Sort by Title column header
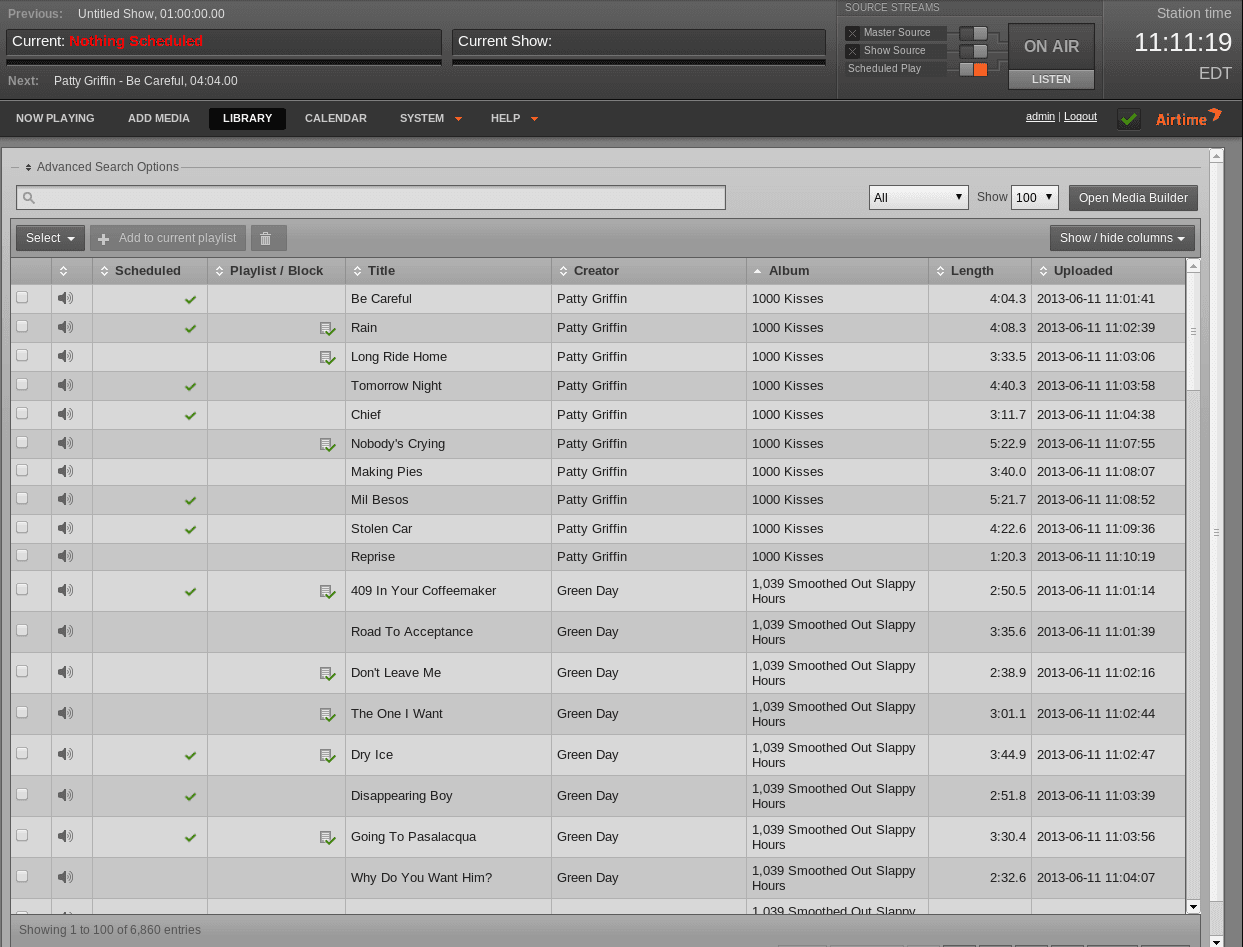 pyautogui.click(x=448, y=270)
